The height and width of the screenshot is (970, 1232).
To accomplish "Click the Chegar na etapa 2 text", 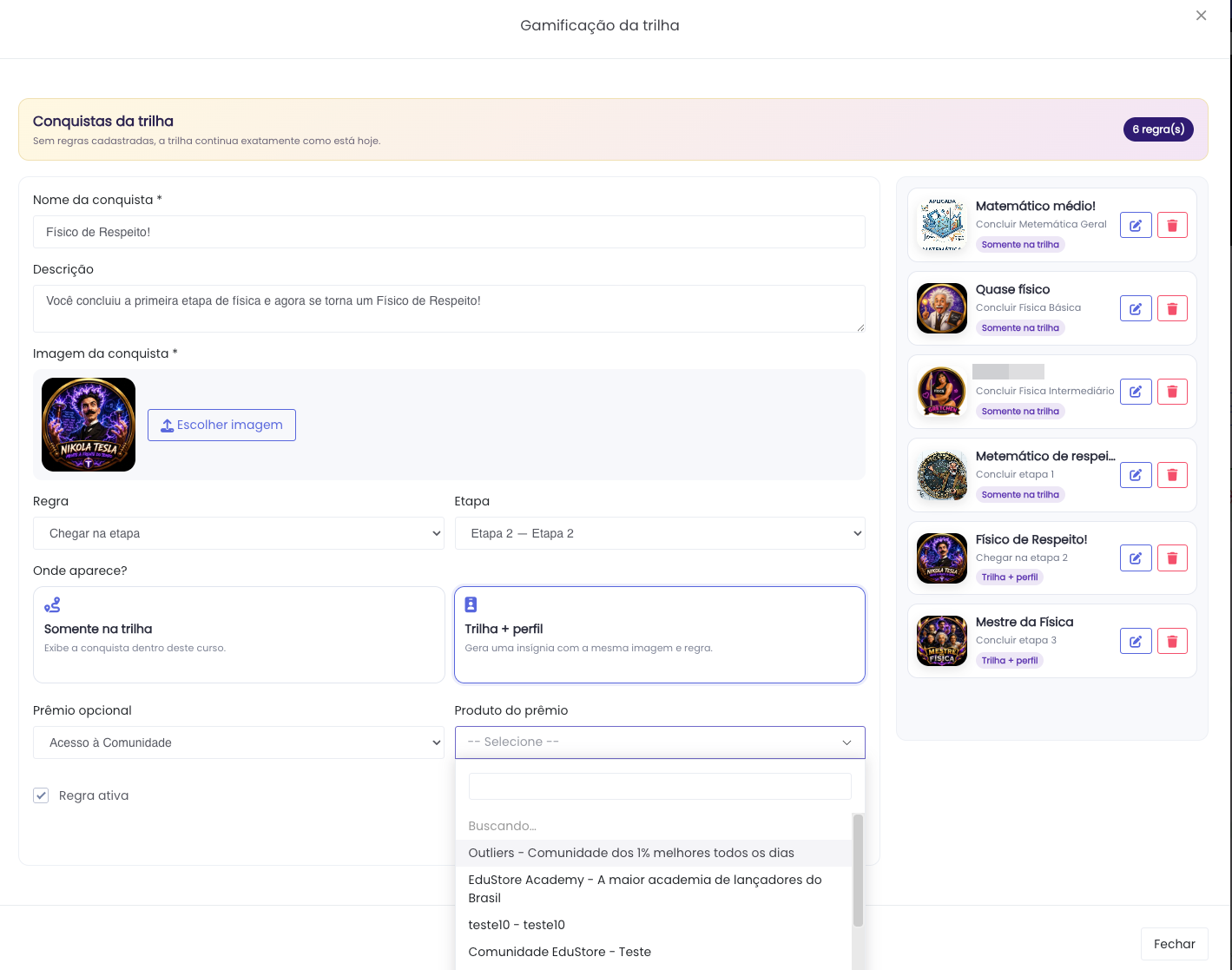I will point(1022,558).
